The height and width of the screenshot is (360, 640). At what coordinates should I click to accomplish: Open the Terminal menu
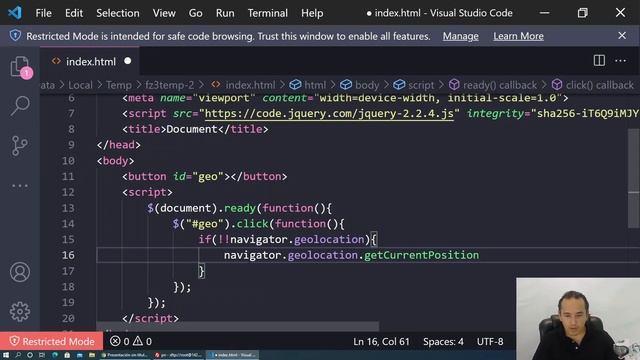point(267,13)
